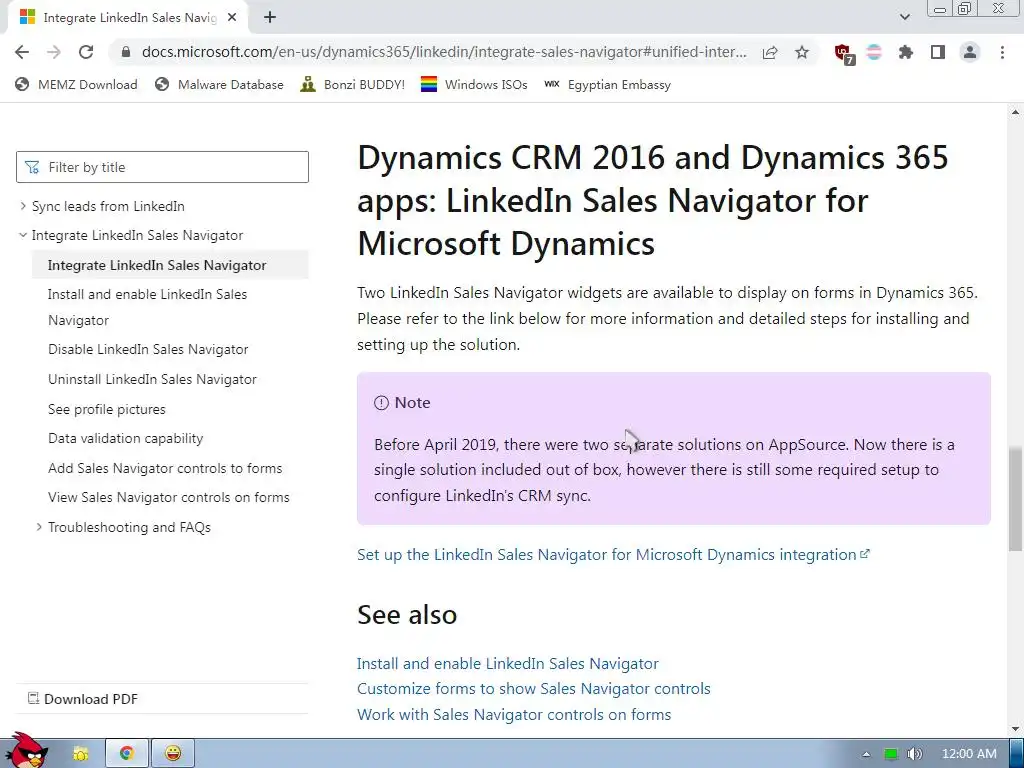Open the volume speaker tray icon
1024x768 pixels.
point(914,754)
